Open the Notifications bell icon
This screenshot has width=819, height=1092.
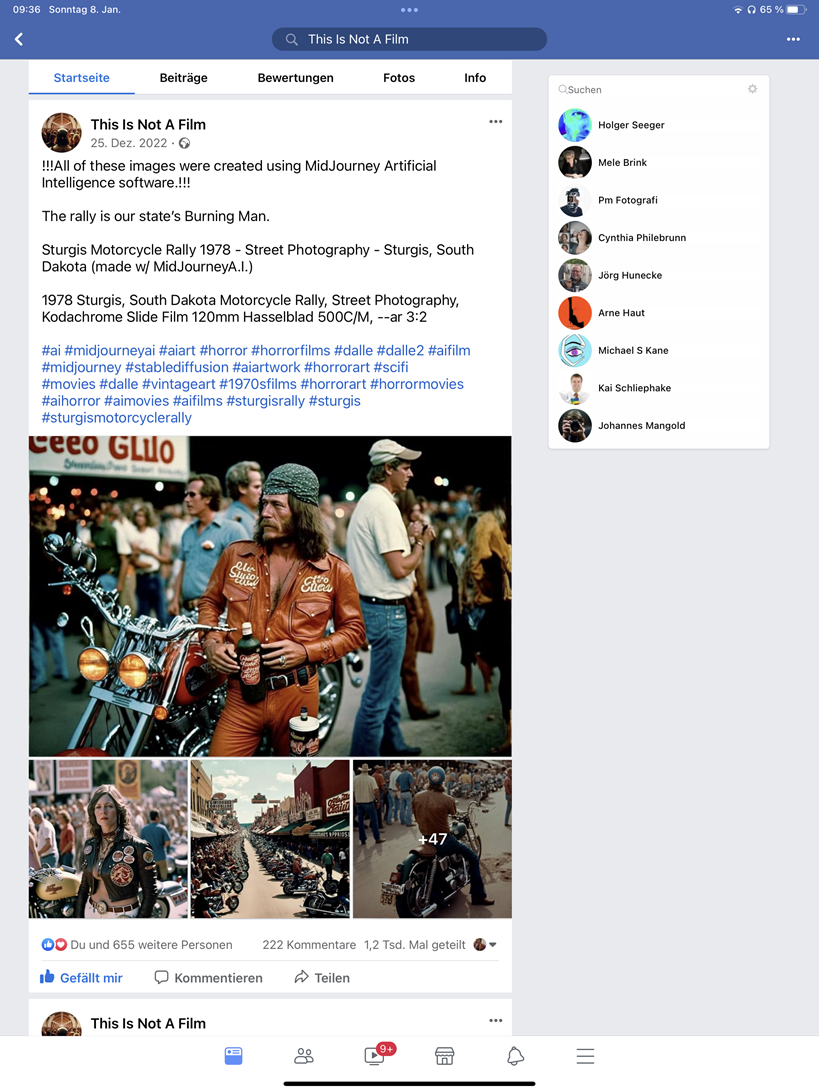[515, 1056]
